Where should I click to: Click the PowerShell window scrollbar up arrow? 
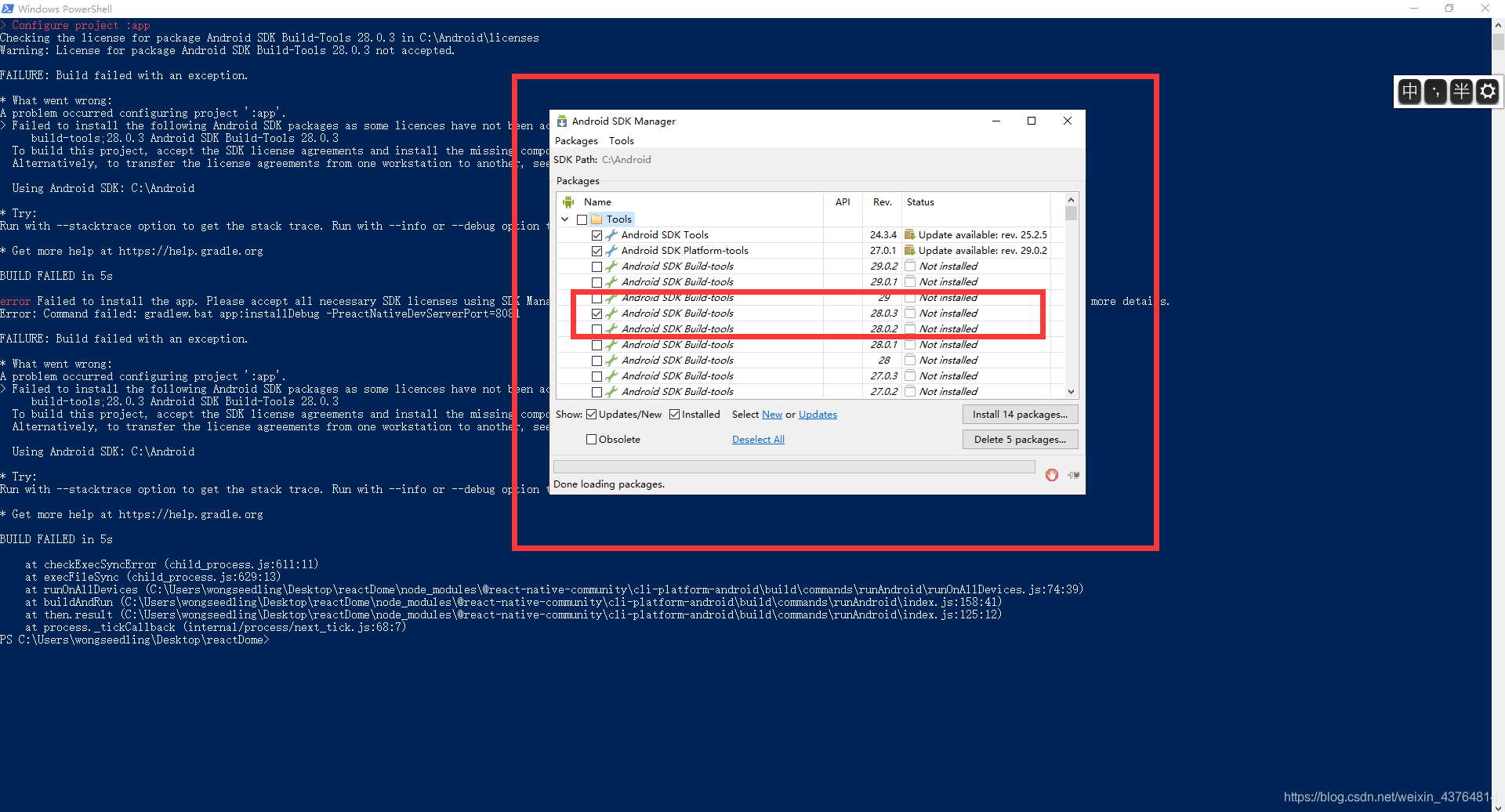click(x=1498, y=24)
